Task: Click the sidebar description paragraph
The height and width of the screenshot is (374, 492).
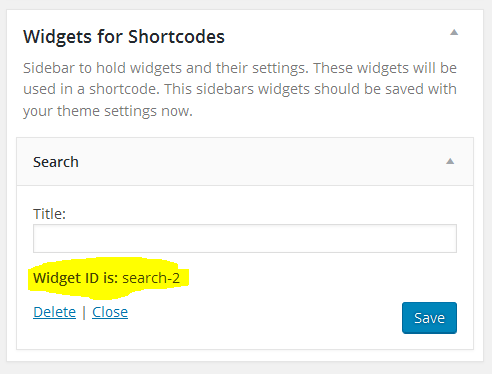Action: point(240,89)
